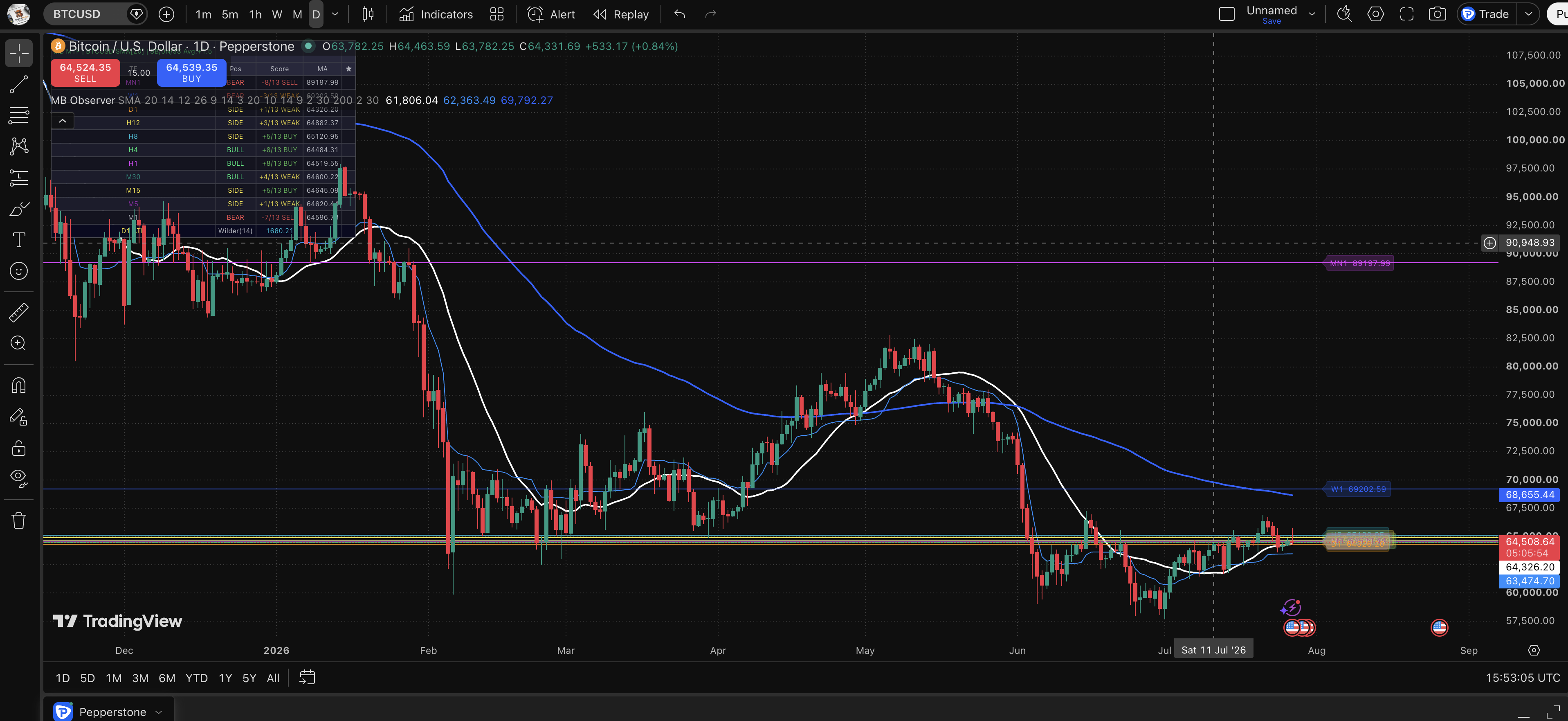The height and width of the screenshot is (721, 1568).
Task: Expand the Unnamed layout dropdown
Action: 1312,14
